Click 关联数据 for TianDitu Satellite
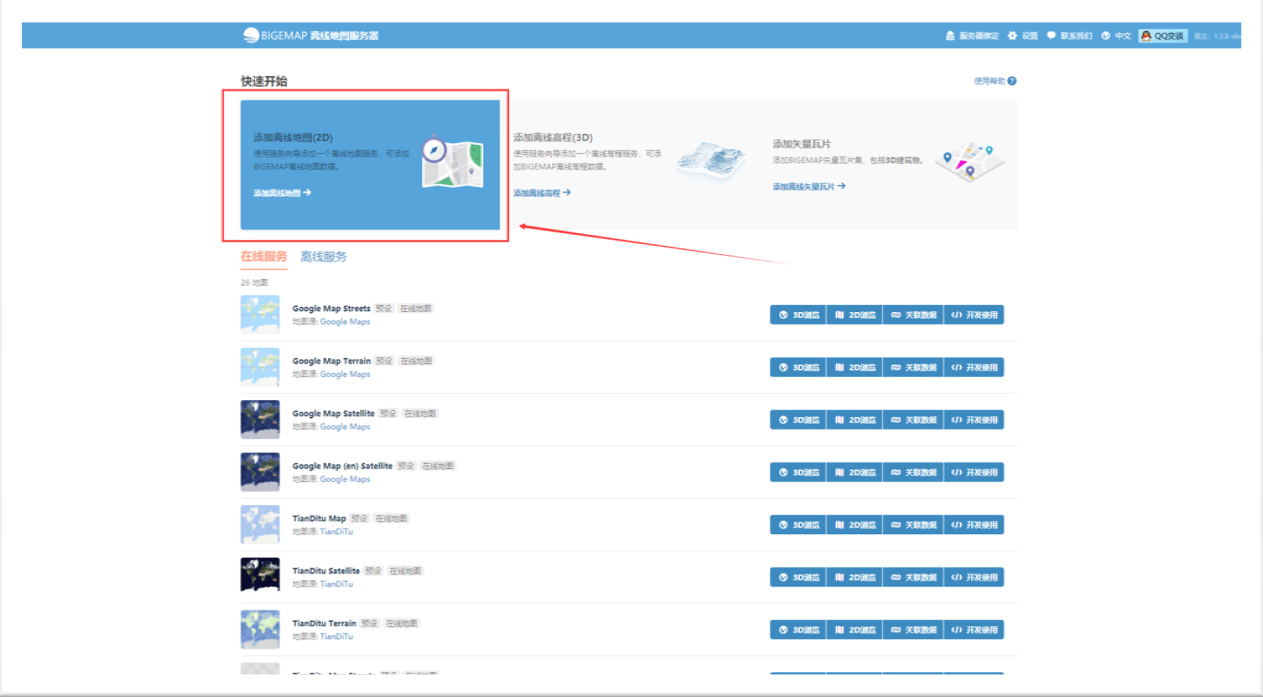 coord(913,577)
